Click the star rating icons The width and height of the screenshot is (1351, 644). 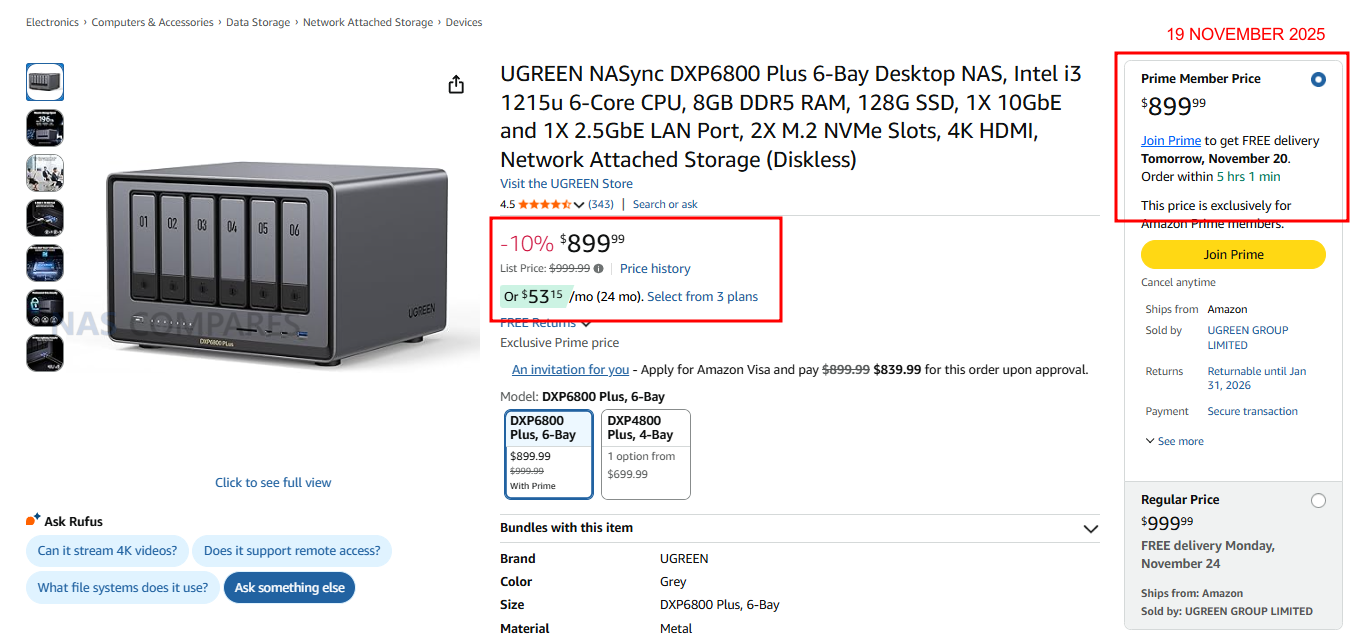tap(544, 204)
